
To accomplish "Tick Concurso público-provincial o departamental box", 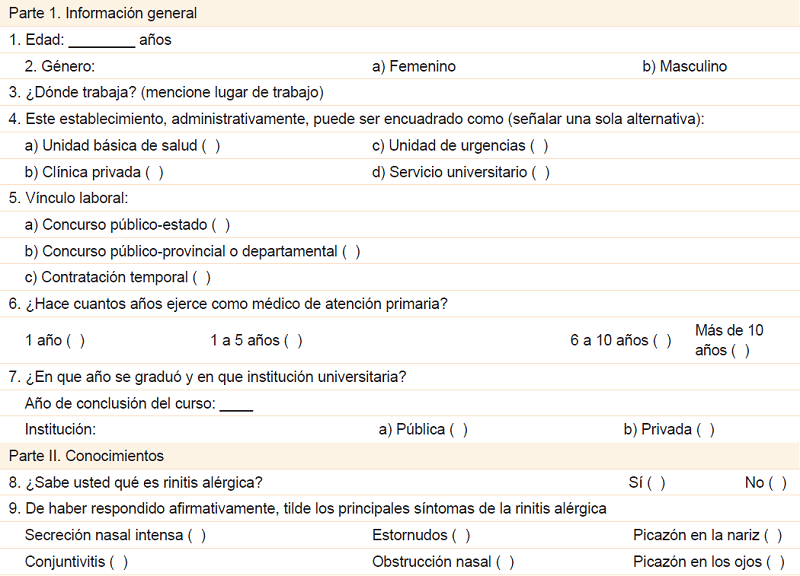I will 351,252.
